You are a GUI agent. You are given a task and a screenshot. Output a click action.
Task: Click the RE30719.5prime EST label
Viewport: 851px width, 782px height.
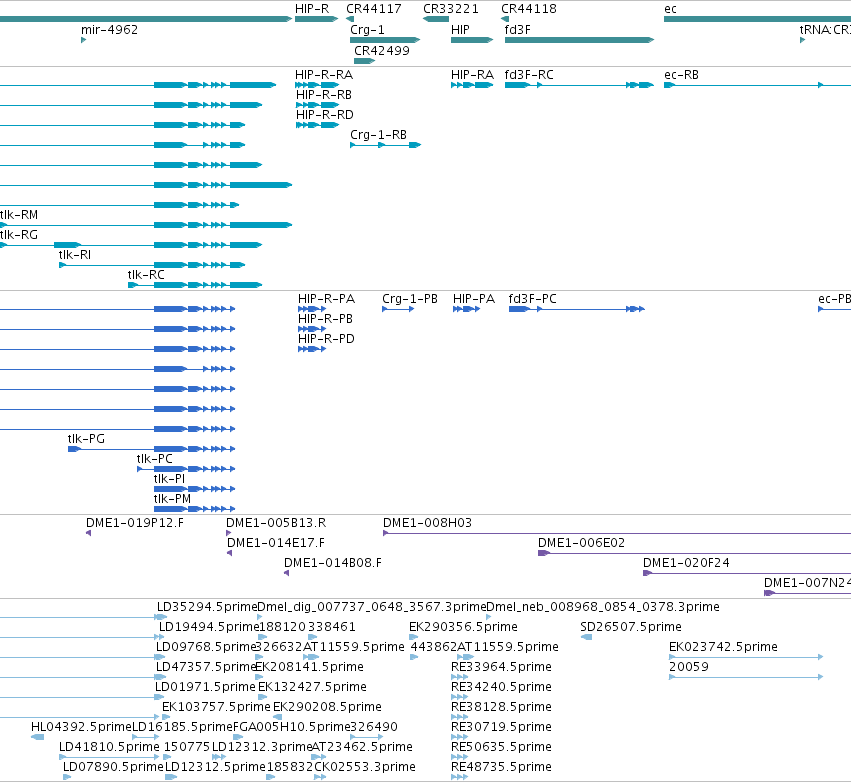[501, 727]
